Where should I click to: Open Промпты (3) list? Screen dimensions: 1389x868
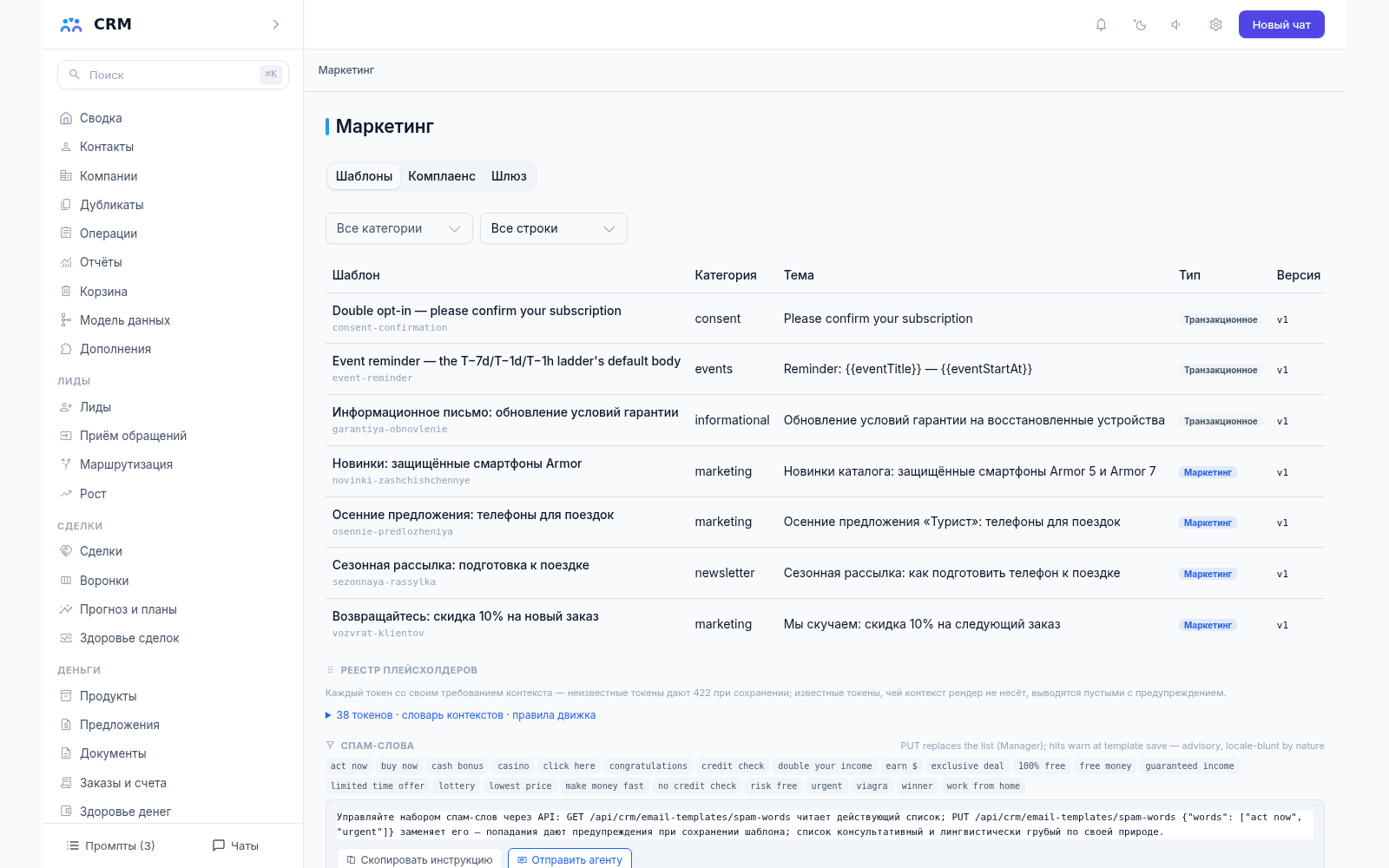[x=111, y=845]
